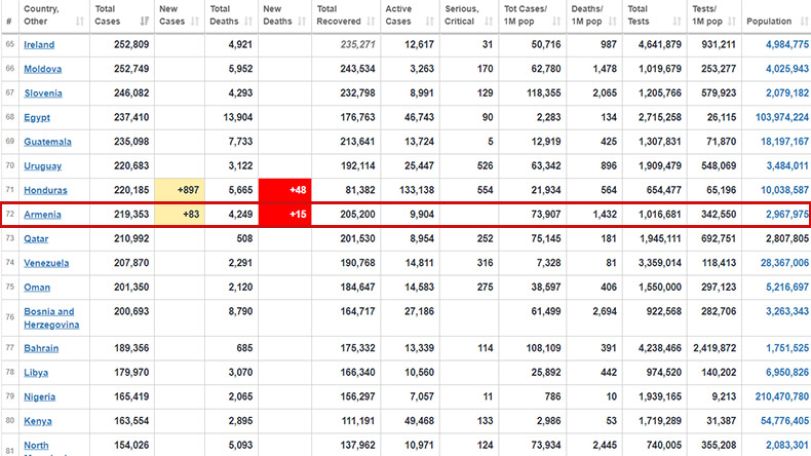
Task: Click Tot Cases/1M pop sort icon
Action: coord(557,21)
